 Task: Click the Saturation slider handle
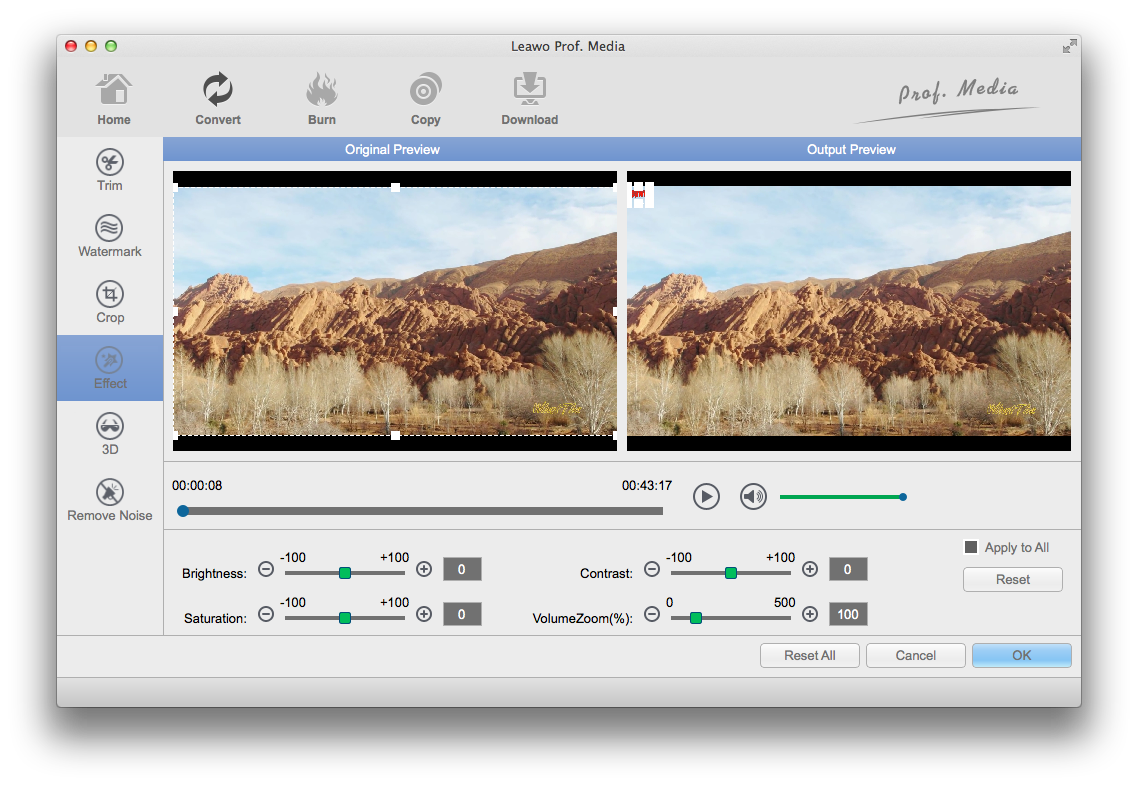pyautogui.click(x=345, y=618)
